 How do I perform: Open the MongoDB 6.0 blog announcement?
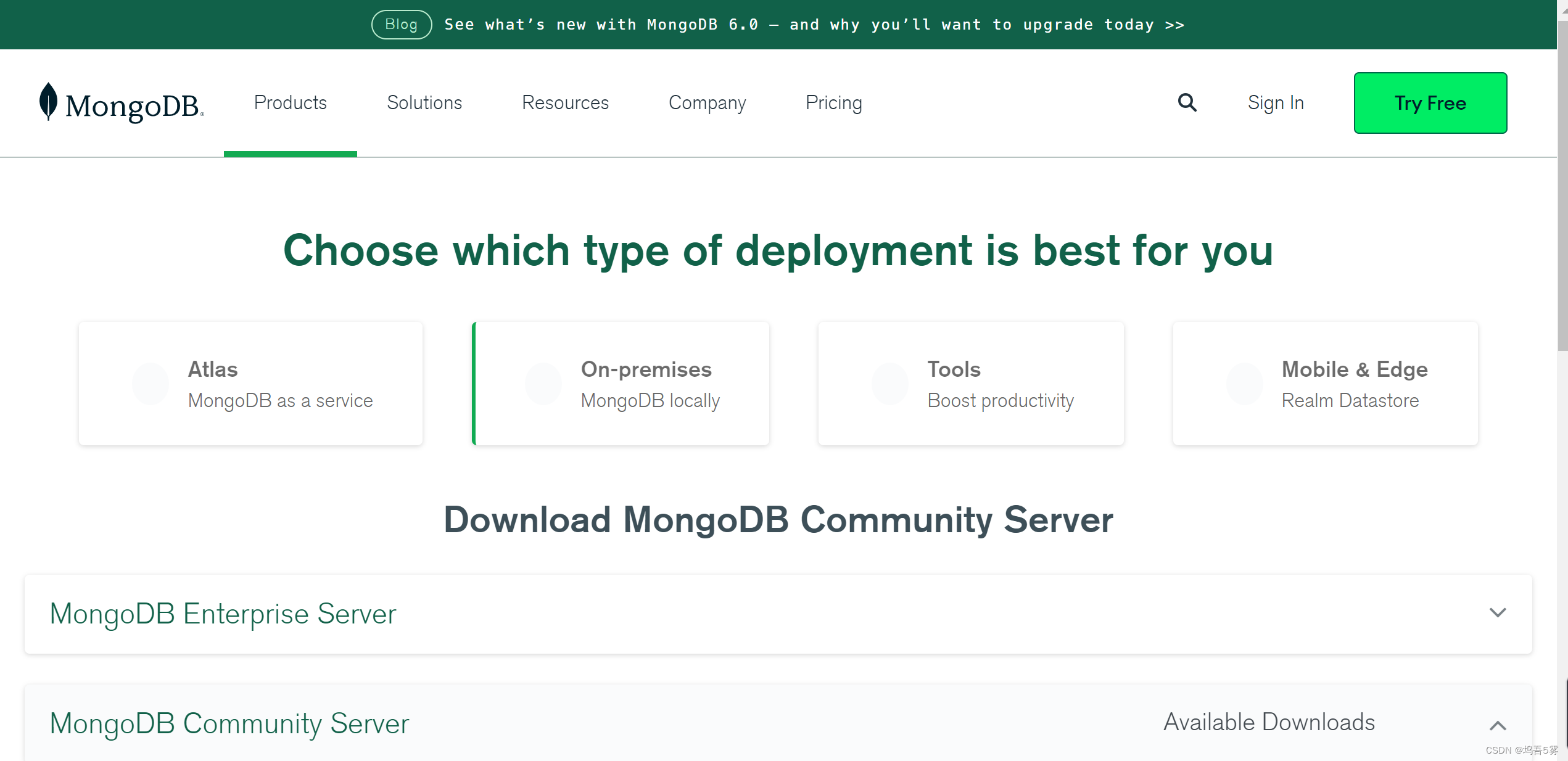tap(814, 24)
